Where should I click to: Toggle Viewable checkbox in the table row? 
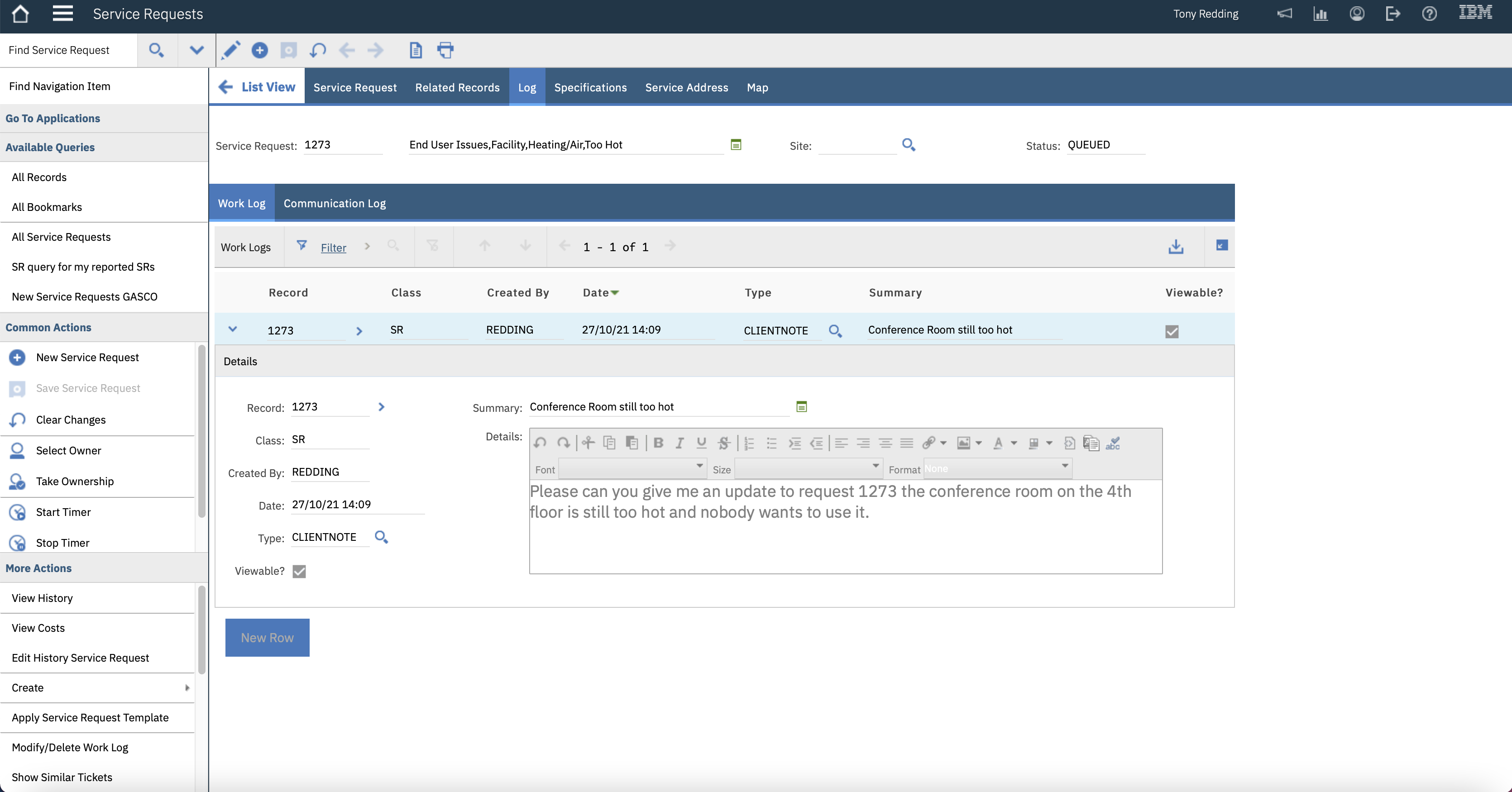click(x=1172, y=331)
